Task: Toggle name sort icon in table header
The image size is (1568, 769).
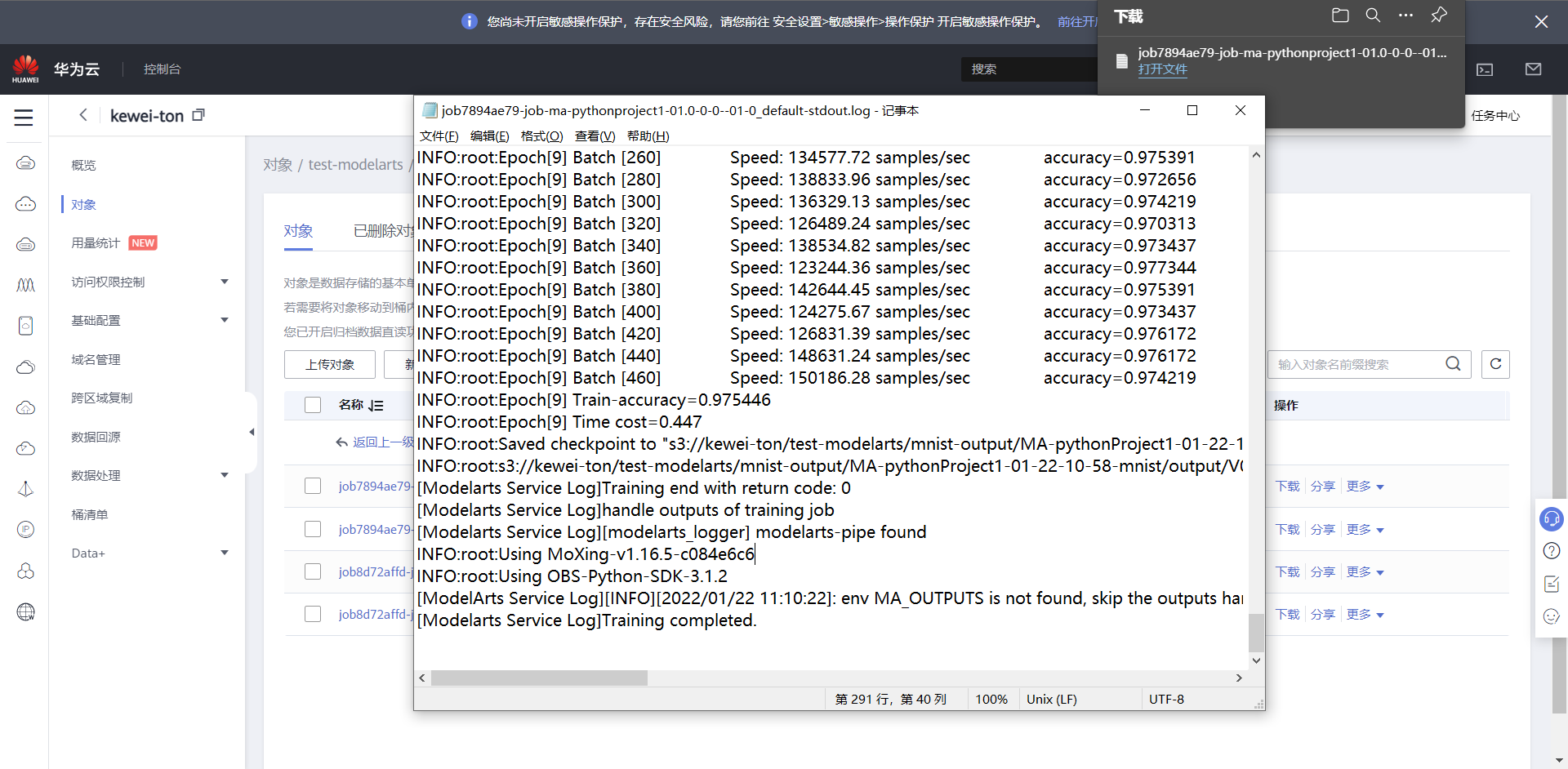Action: tap(376, 406)
